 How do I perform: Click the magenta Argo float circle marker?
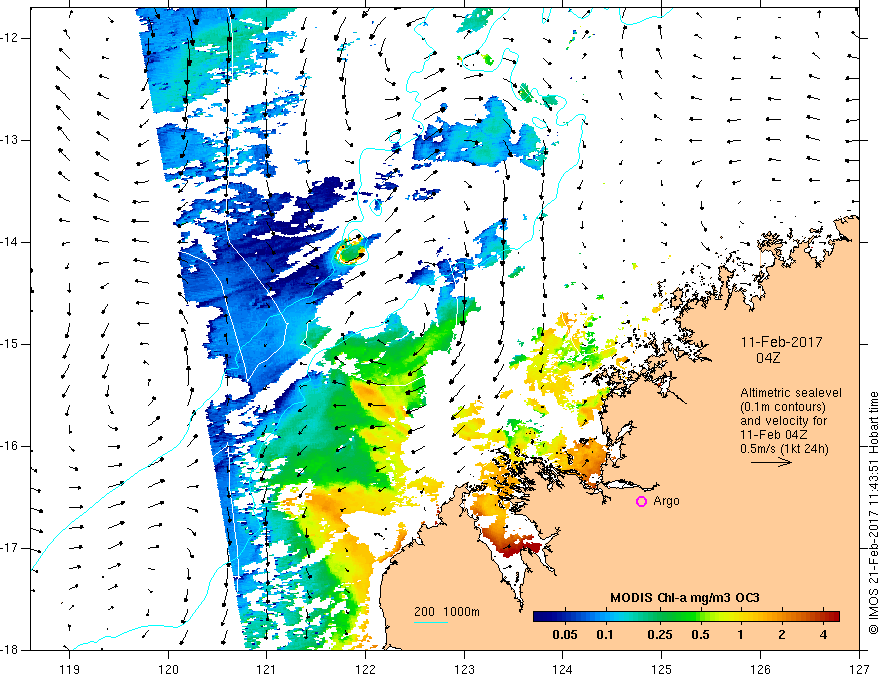[x=641, y=502]
